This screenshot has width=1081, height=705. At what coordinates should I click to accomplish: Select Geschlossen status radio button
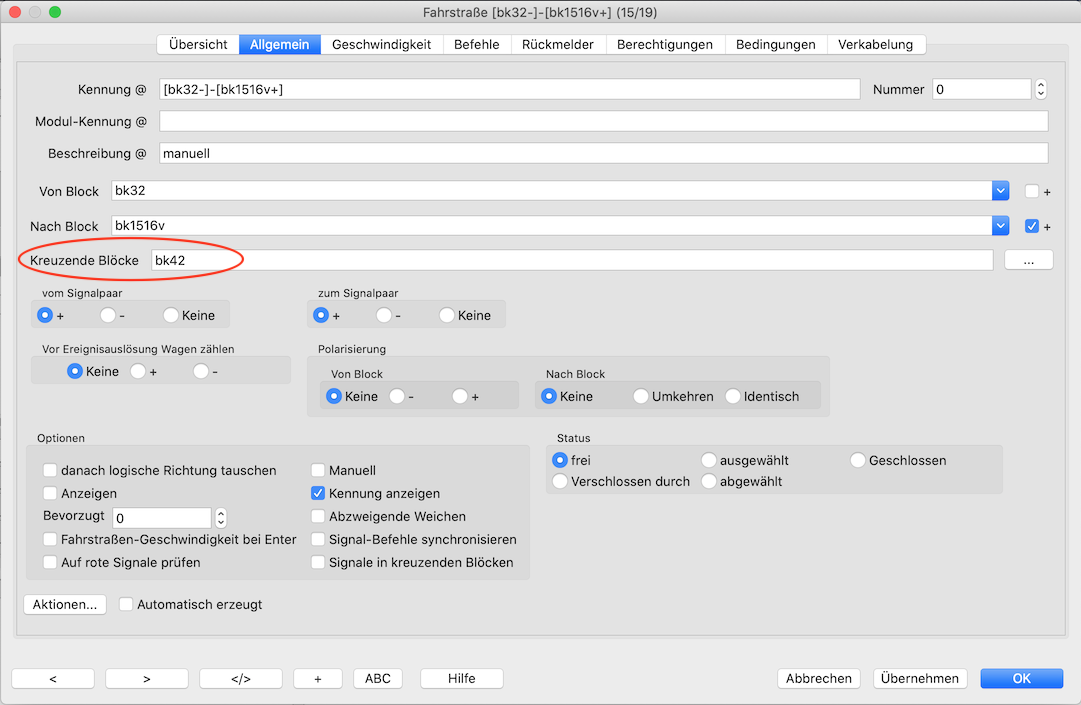(858, 460)
